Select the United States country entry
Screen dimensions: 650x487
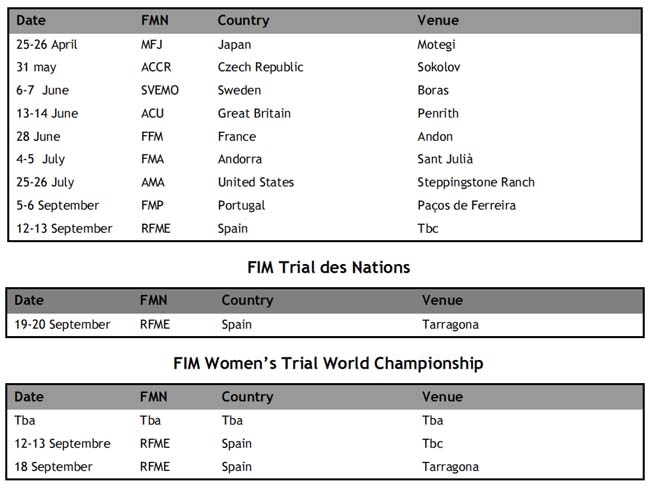pos(256,182)
